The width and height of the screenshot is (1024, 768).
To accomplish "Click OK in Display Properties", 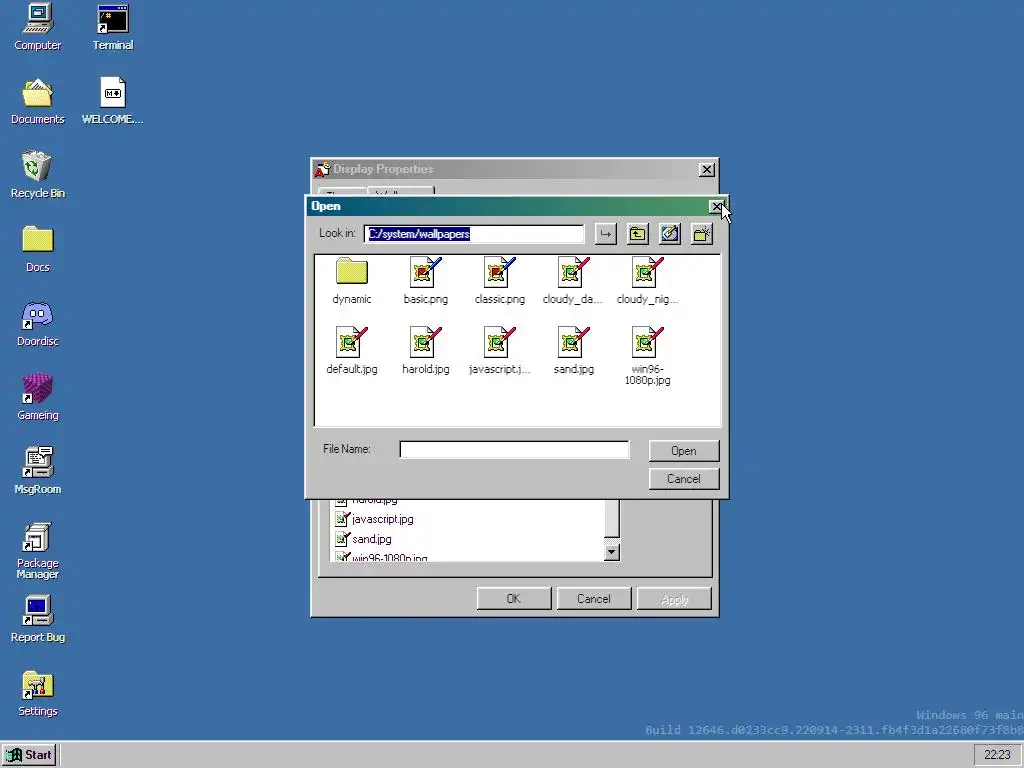I will pos(514,599).
